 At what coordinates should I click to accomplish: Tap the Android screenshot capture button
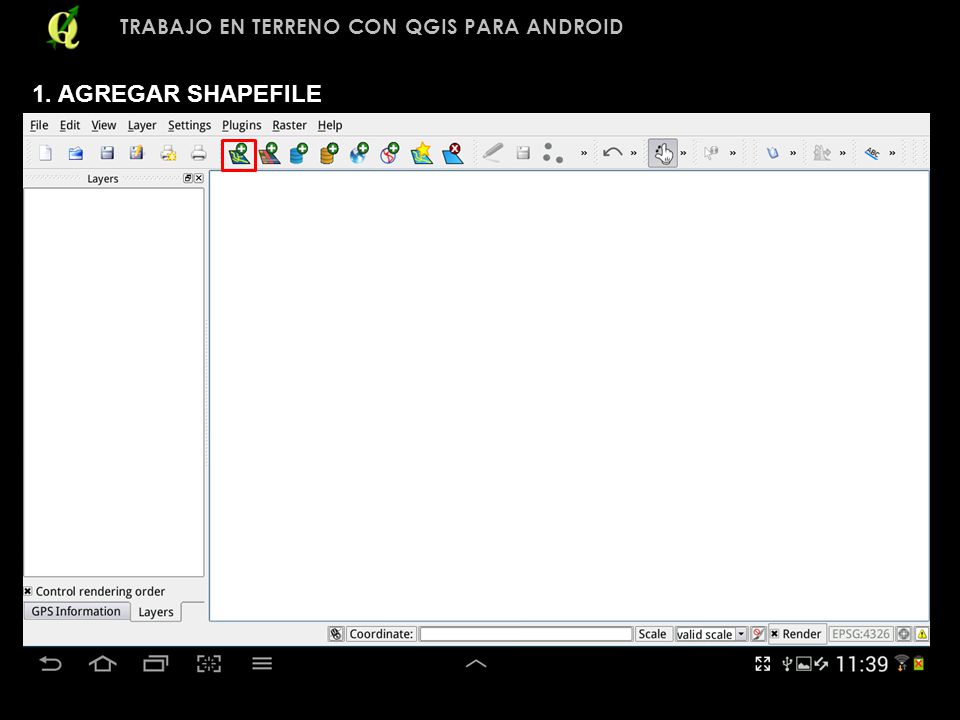pos(209,664)
